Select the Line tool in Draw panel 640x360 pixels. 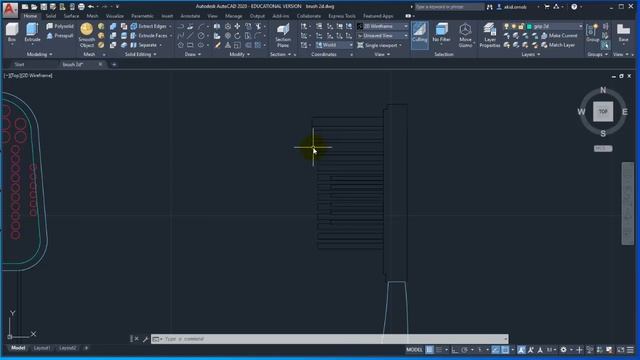click(x=190, y=36)
